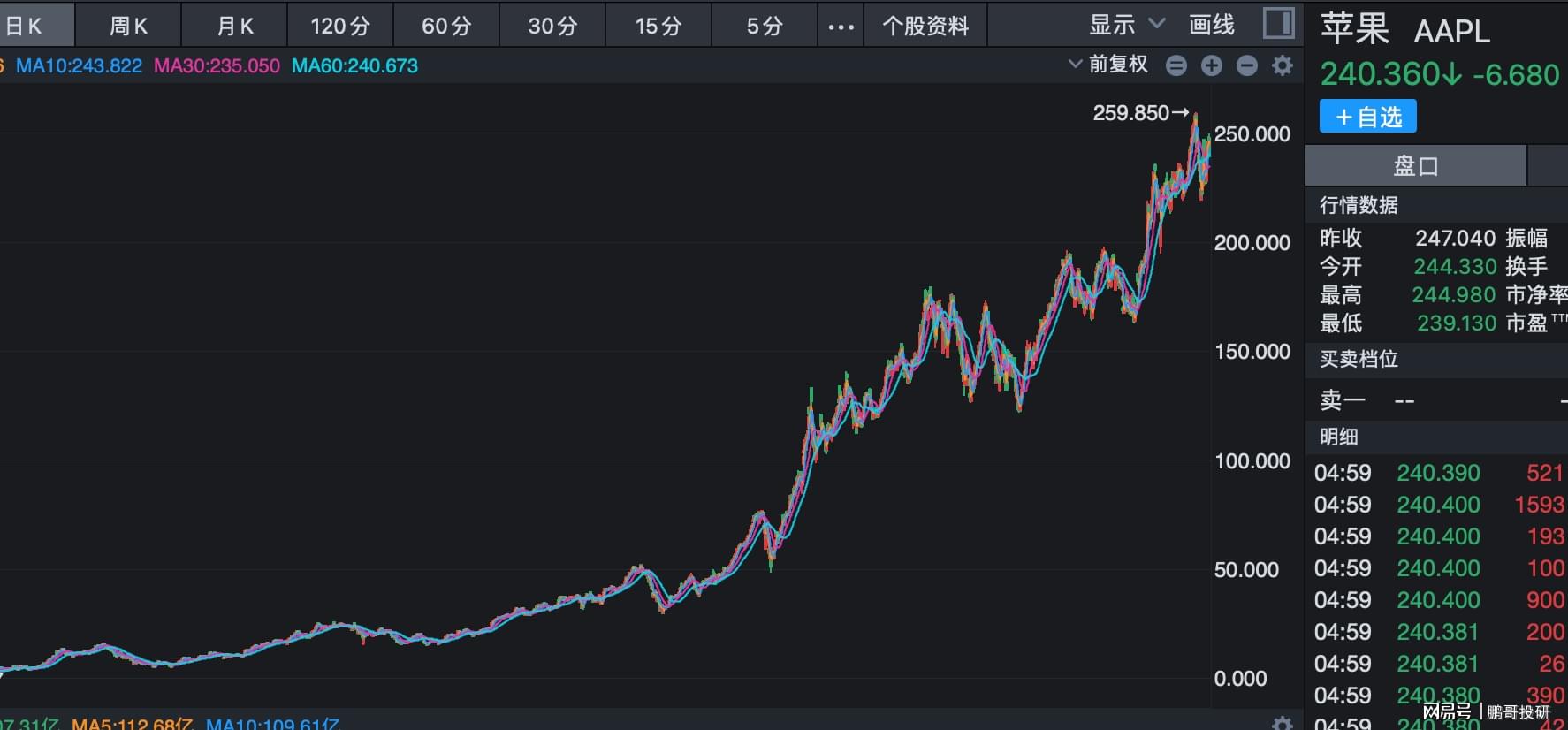Open the 前复权 adjustment dropdown
The height and width of the screenshot is (730, 1568).
[x=1108, y=65]
